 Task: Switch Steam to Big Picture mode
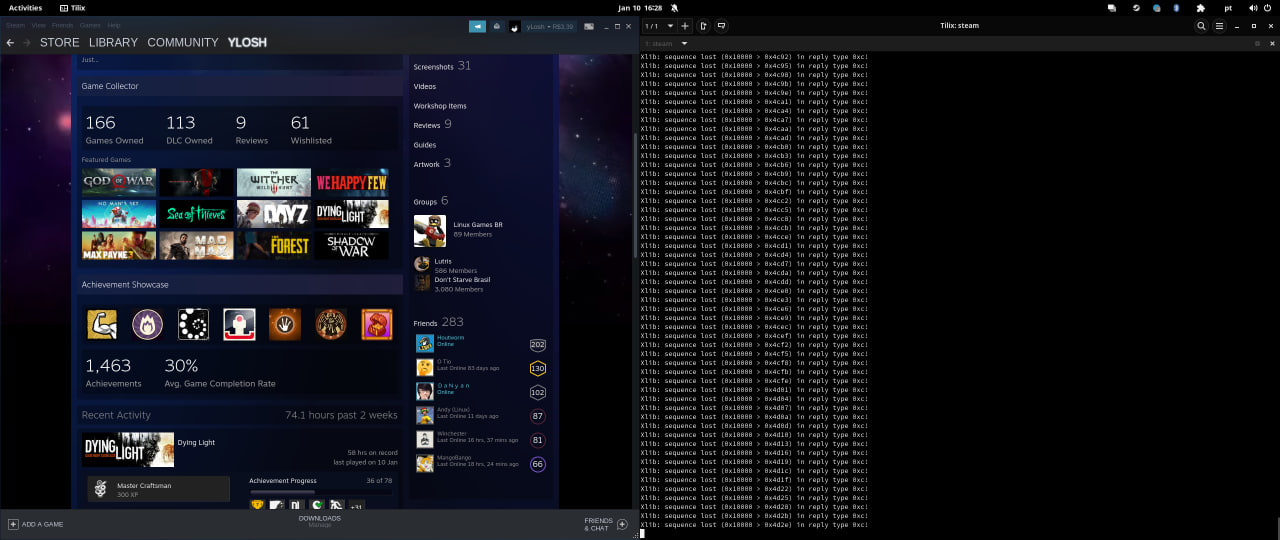[x=589, y=26]
